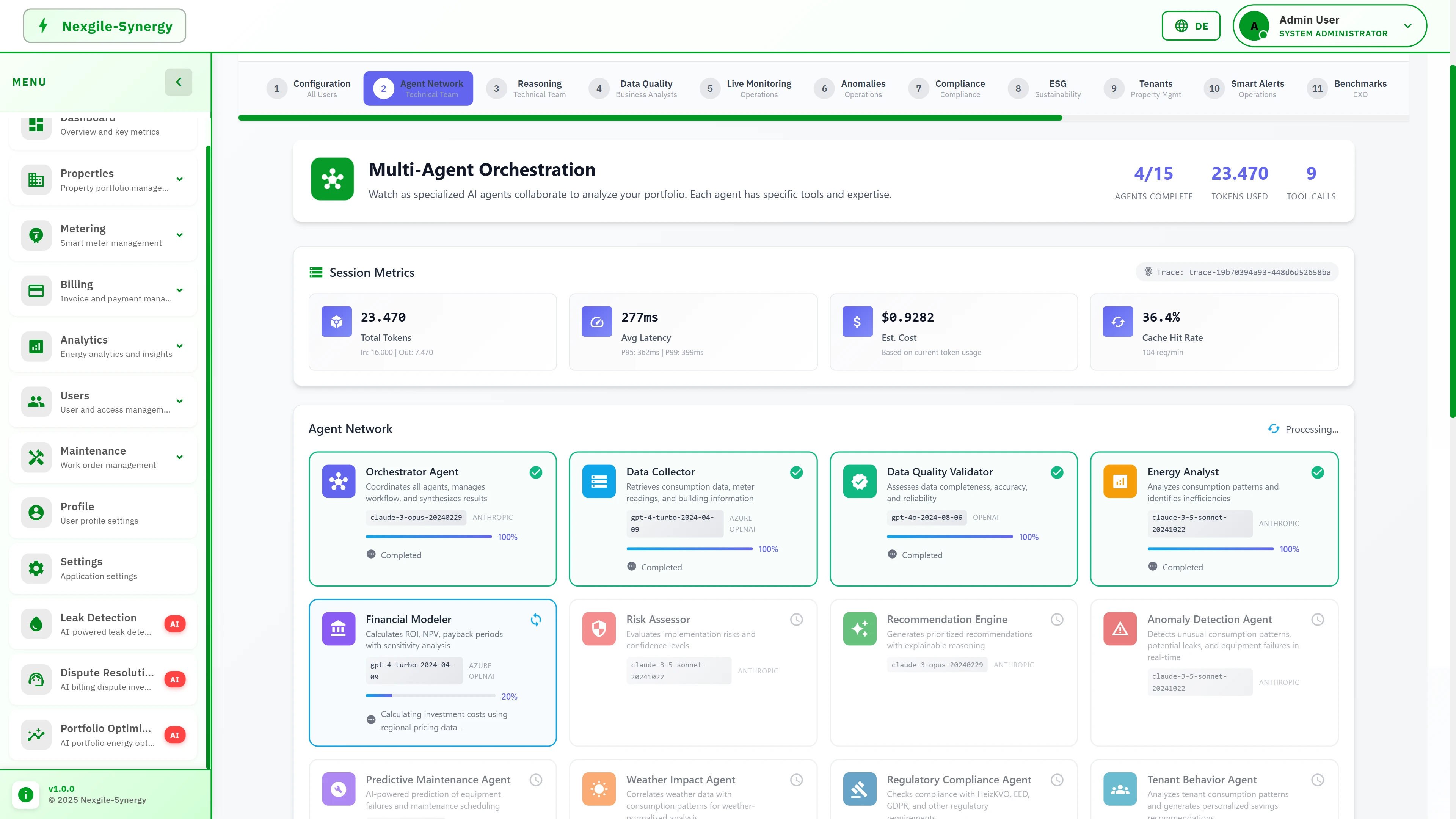This screenshot has width=1456, height=819.
Task: Click the Nexgile-Synergy logo
Action: [104, 25]
